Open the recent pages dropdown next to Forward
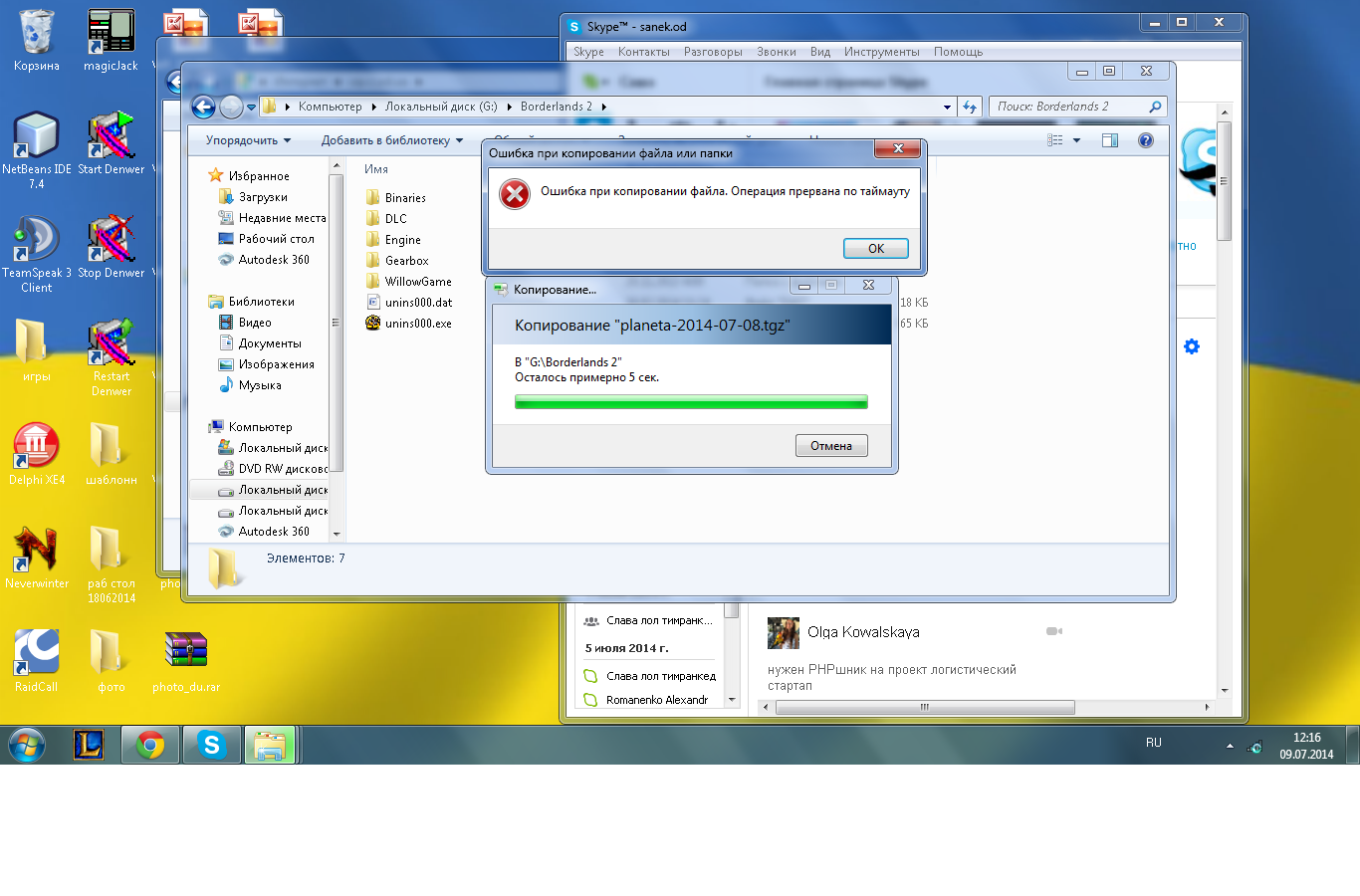The width and height of the screenshot is (1360, 896). click(x=251, y=107)
